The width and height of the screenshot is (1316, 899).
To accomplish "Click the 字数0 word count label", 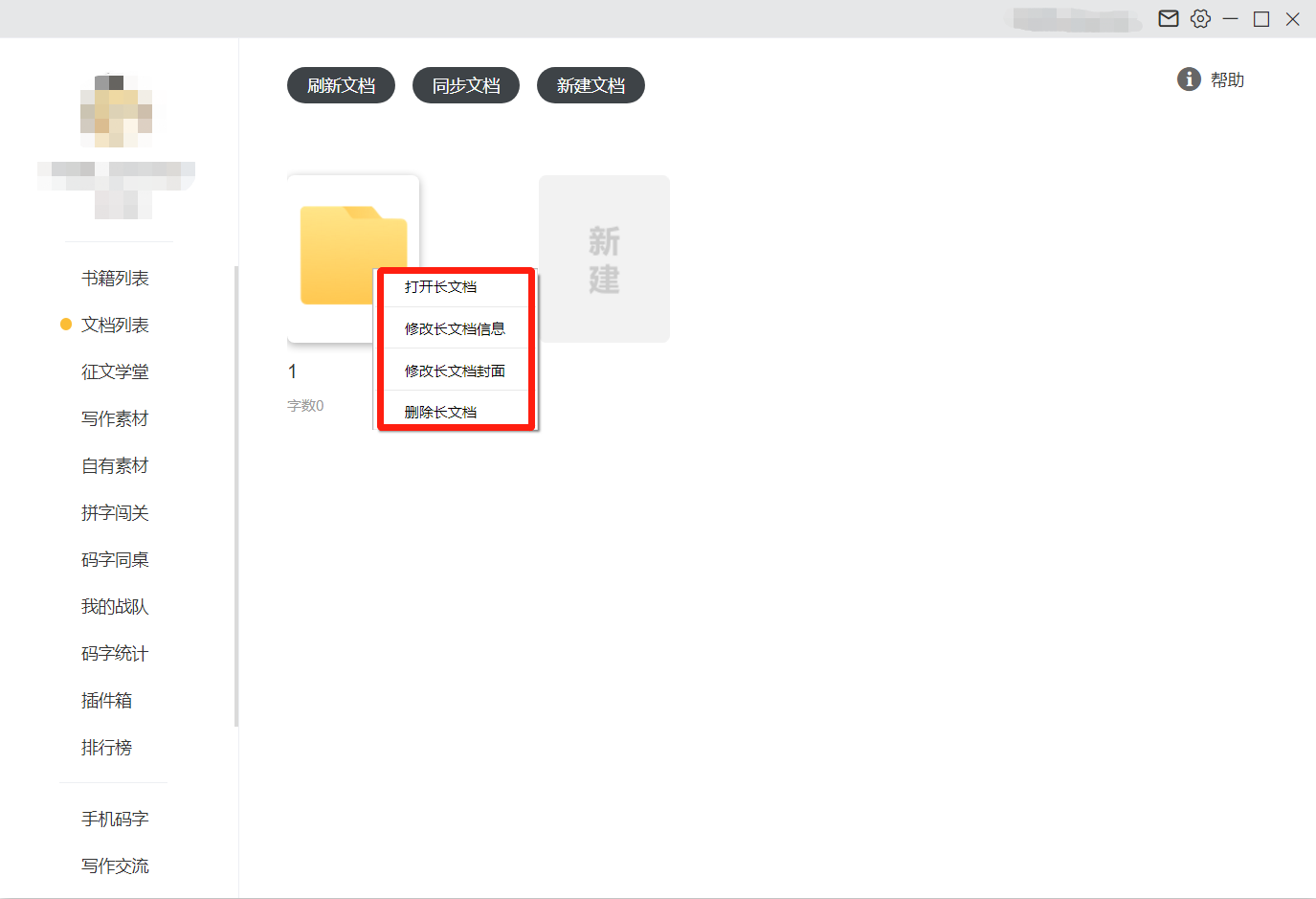I will [305, 406].
